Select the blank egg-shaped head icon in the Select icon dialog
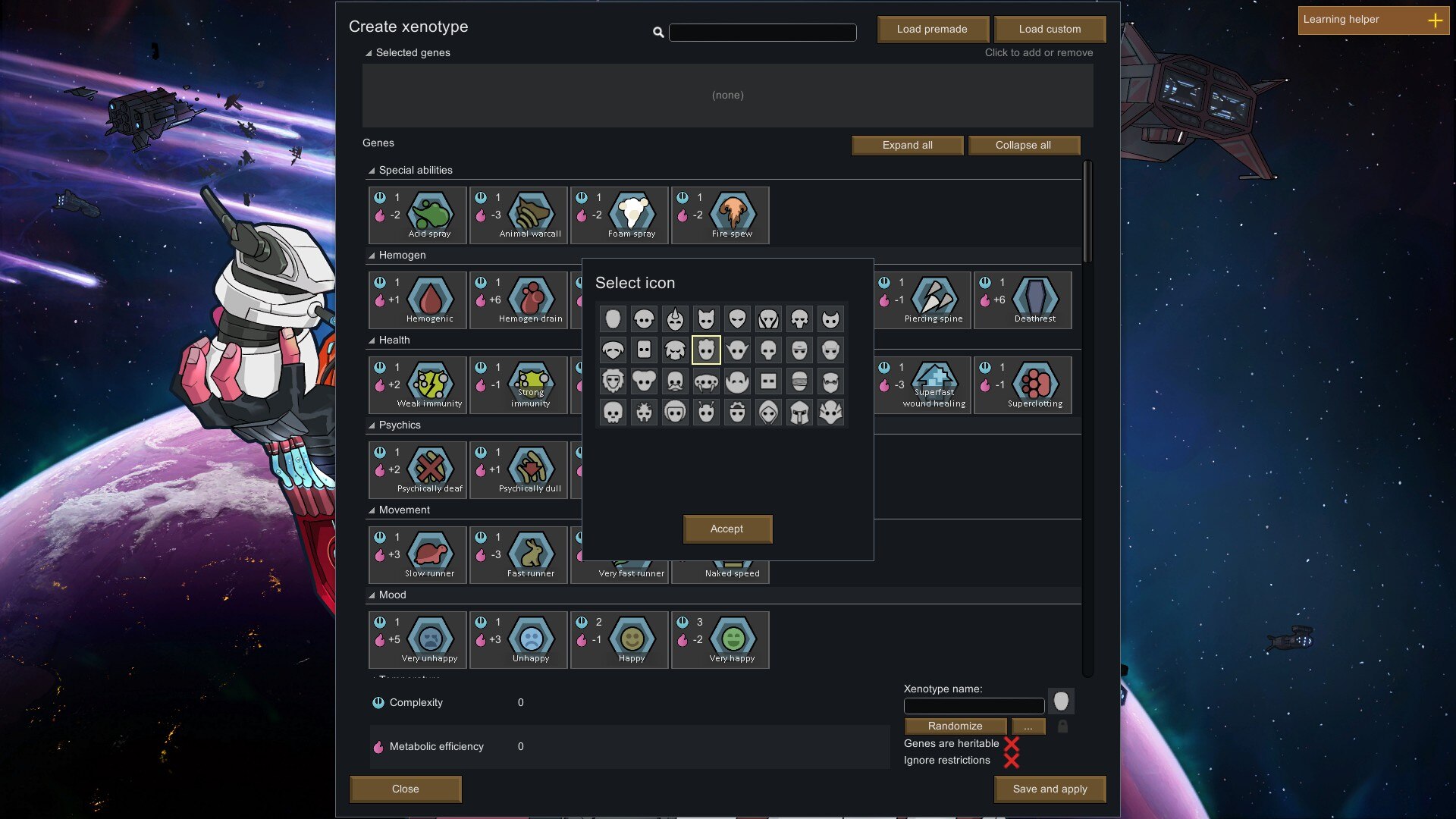This screenshot has width=1456, height=819. pyautogui.click(x=613, y=318)
